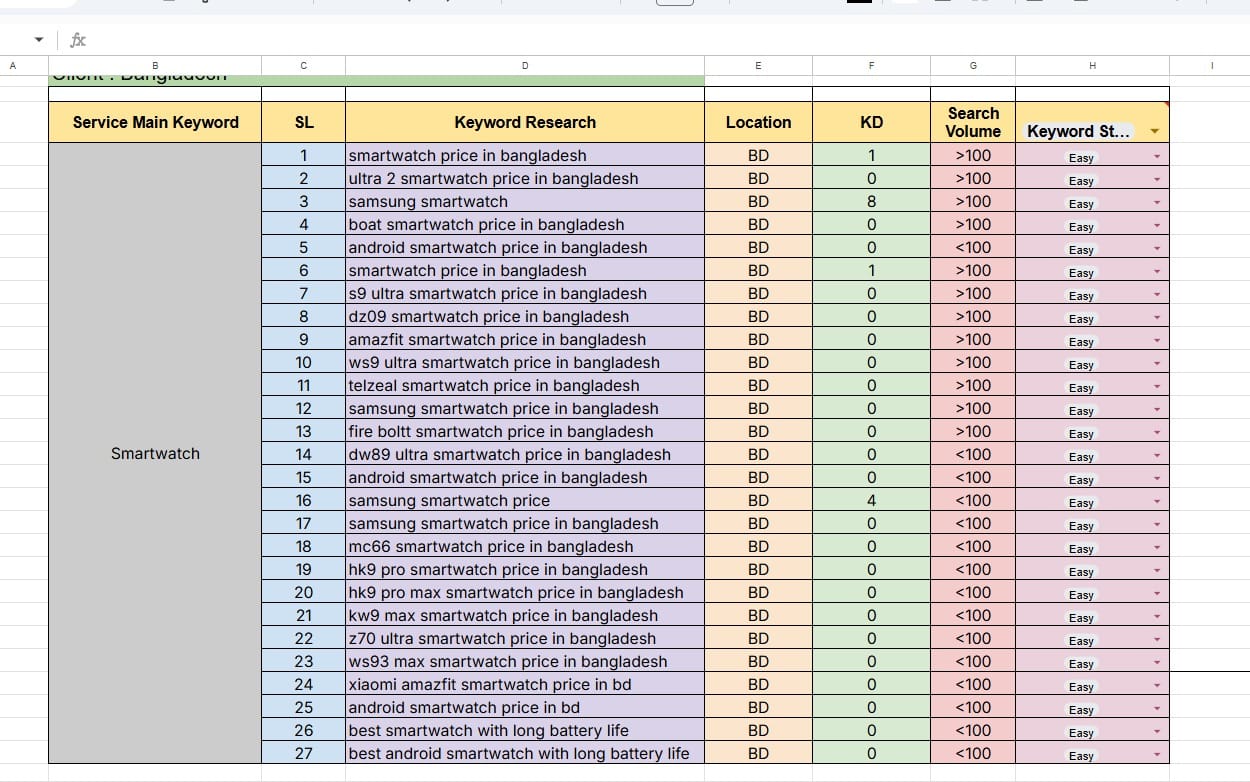Click the formula input bar next to fx
The height and width of the screenshot is (782, 1250).
(x=400, y=39)
